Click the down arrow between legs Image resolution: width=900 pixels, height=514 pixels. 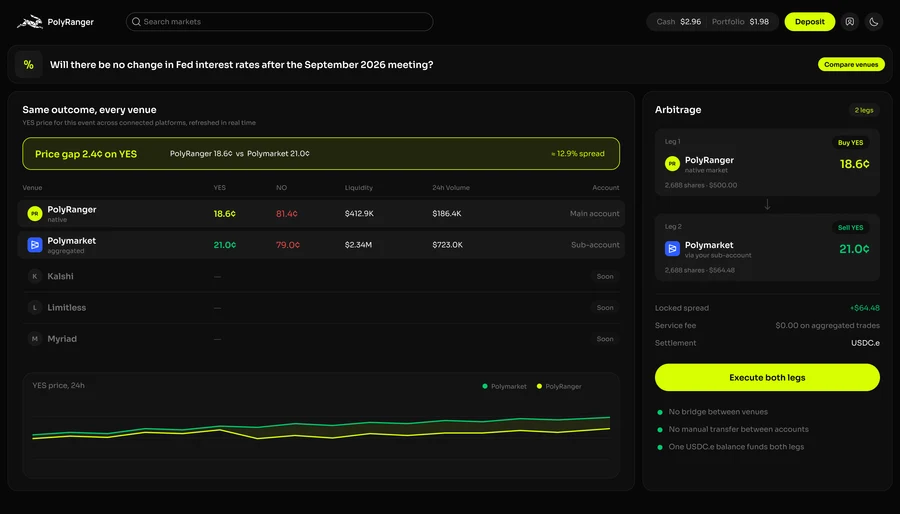[x=767, y=204]
